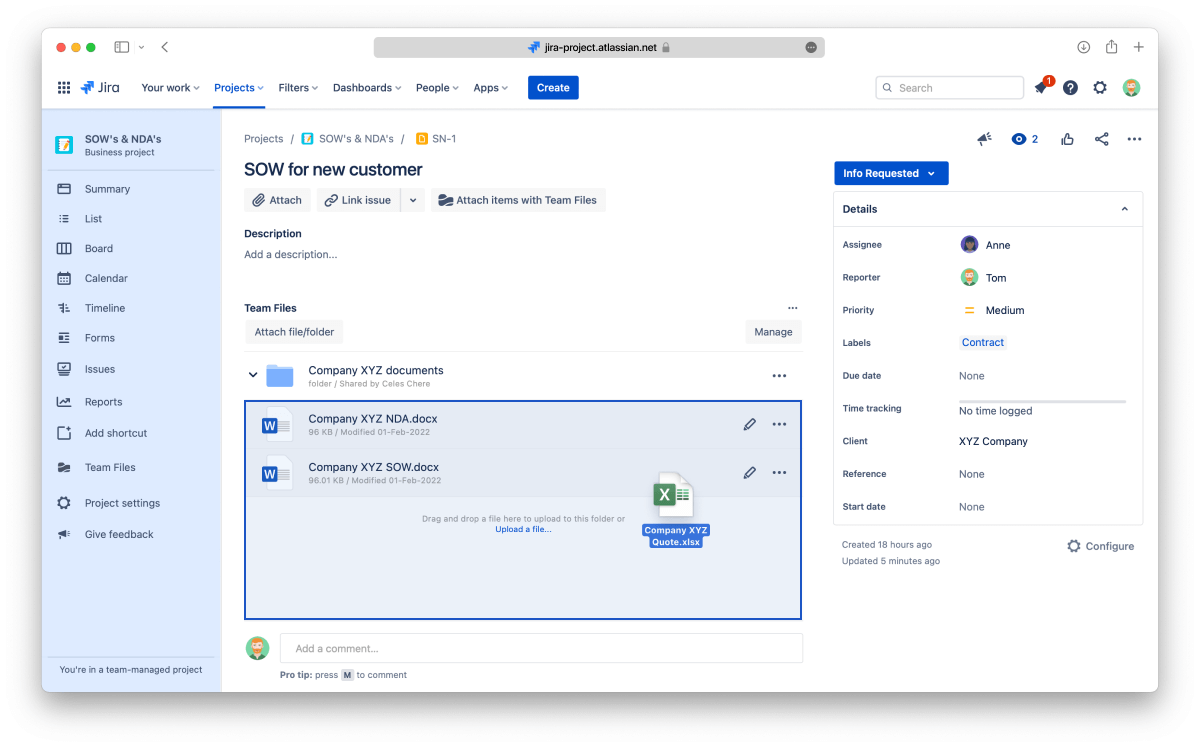Open more options for Company XYZ documents folder
The width and height of the screenshot is (1200, 747).
click(779, 376)
